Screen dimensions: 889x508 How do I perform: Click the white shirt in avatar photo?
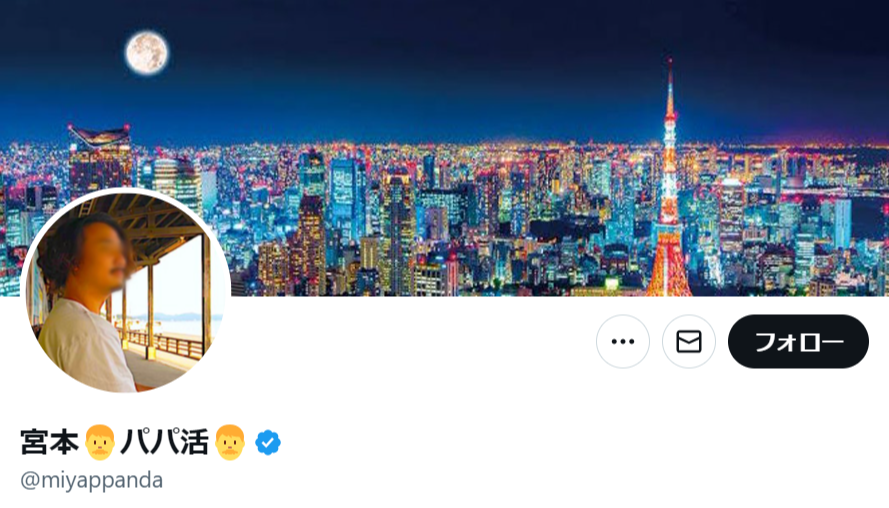pyautogui.click(x=85, y=346)
